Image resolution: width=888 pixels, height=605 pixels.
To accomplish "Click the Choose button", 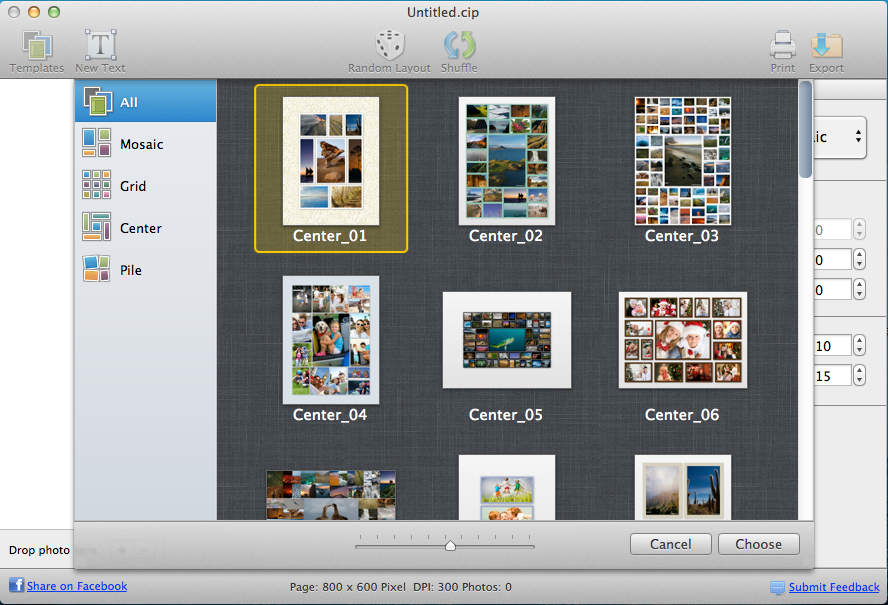I will pyautogui.click(x=759, y=544).
